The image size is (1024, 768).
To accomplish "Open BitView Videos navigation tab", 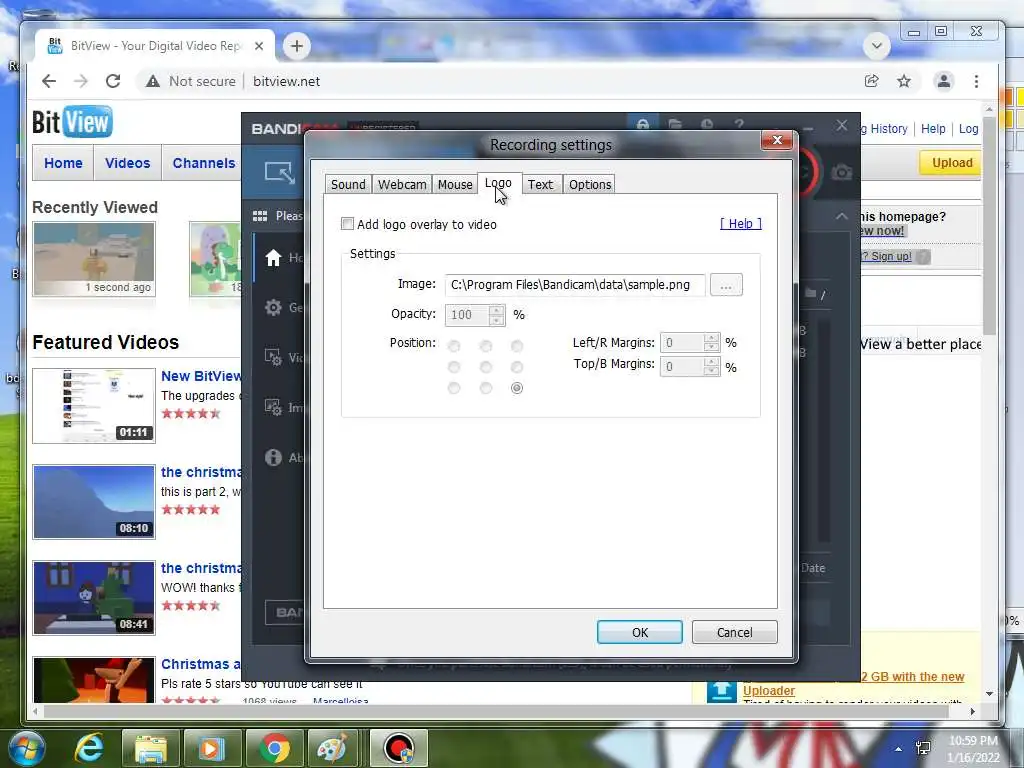I will tap(127, 163).
